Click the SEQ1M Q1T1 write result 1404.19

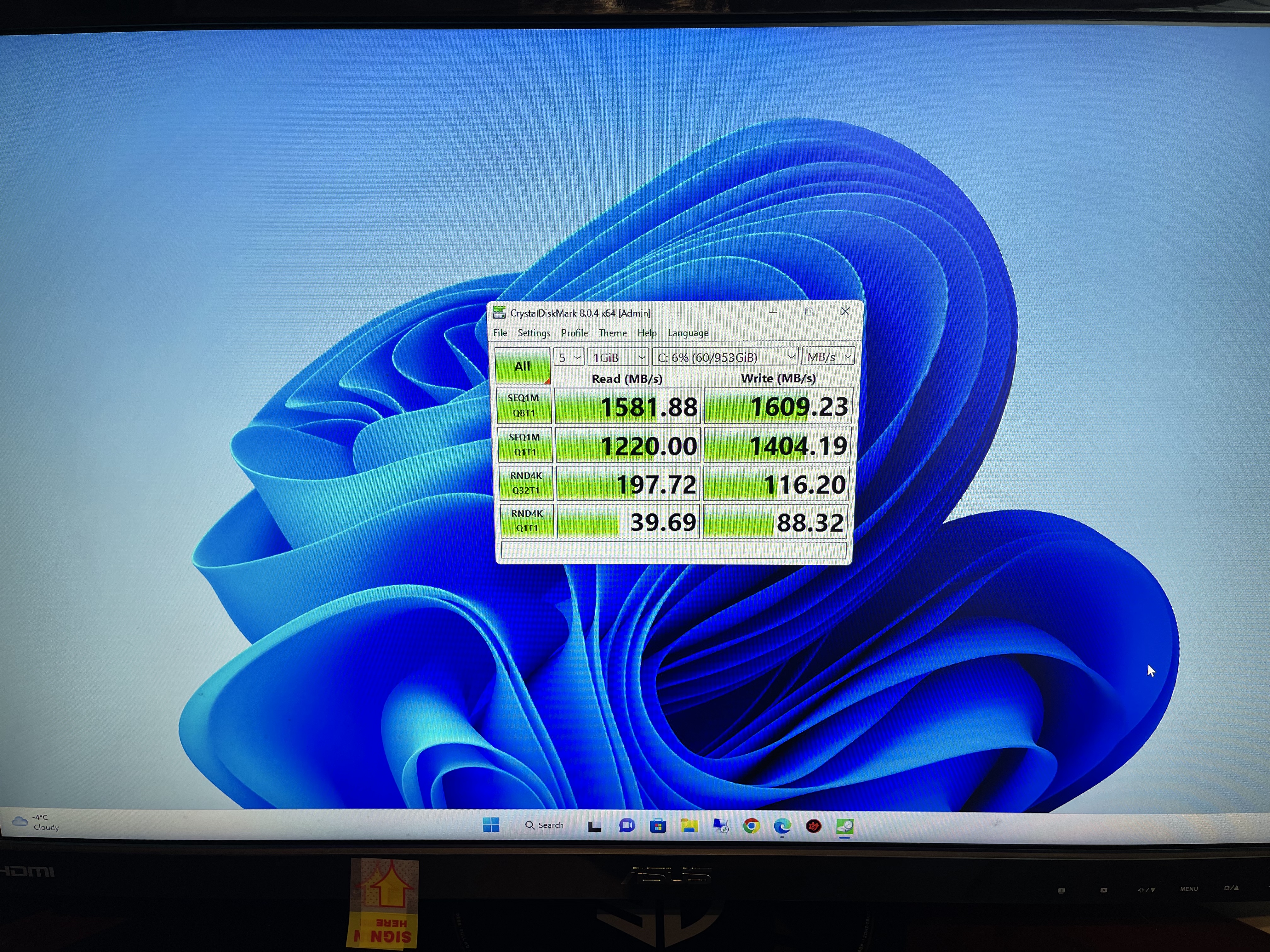(x=777, y=445)
